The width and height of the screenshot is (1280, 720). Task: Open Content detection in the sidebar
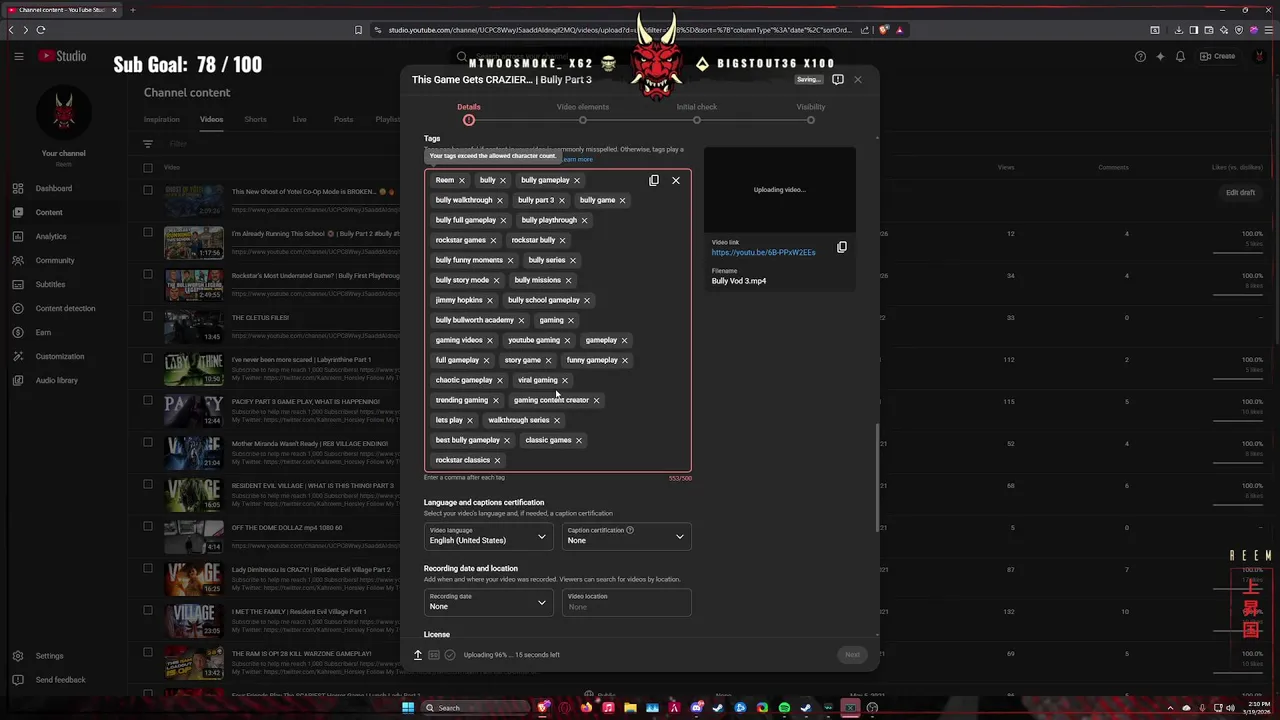coord(64,308)
